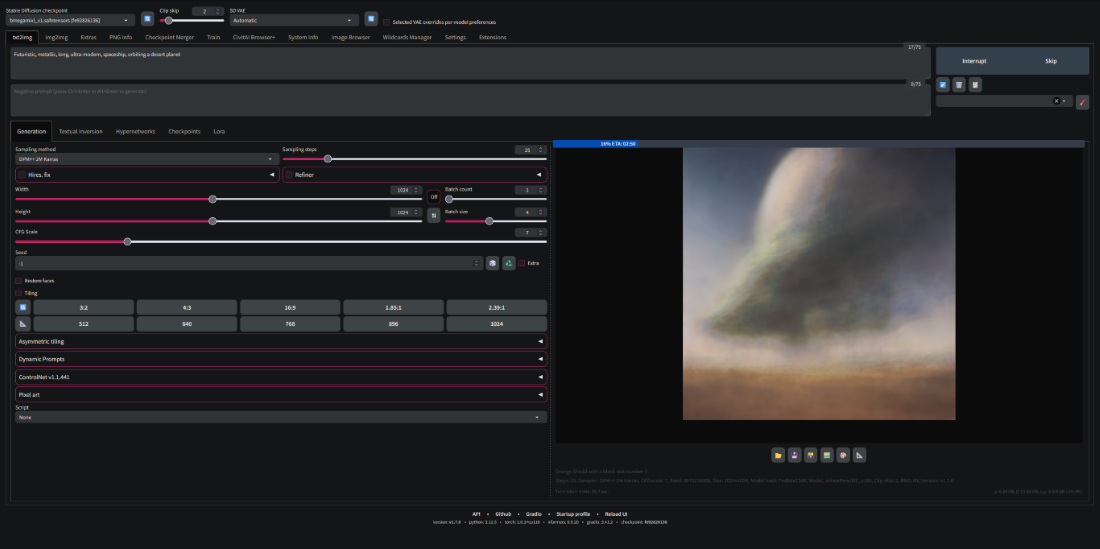Click the Skip button
Image resolution: width=1100 pixels, height=549 pixels.
pos(1051,61)
